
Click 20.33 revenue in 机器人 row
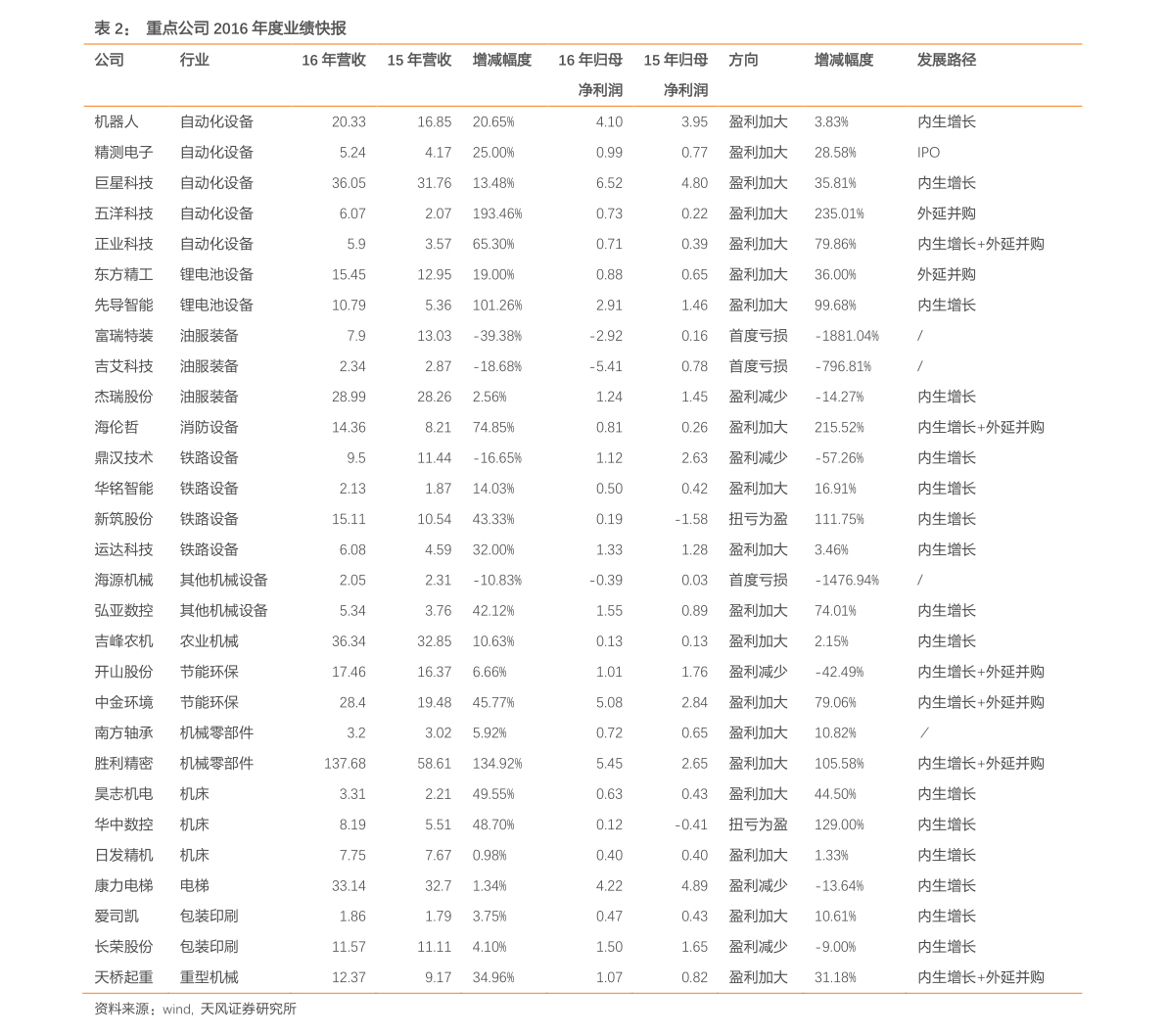[x=349, y=122]
